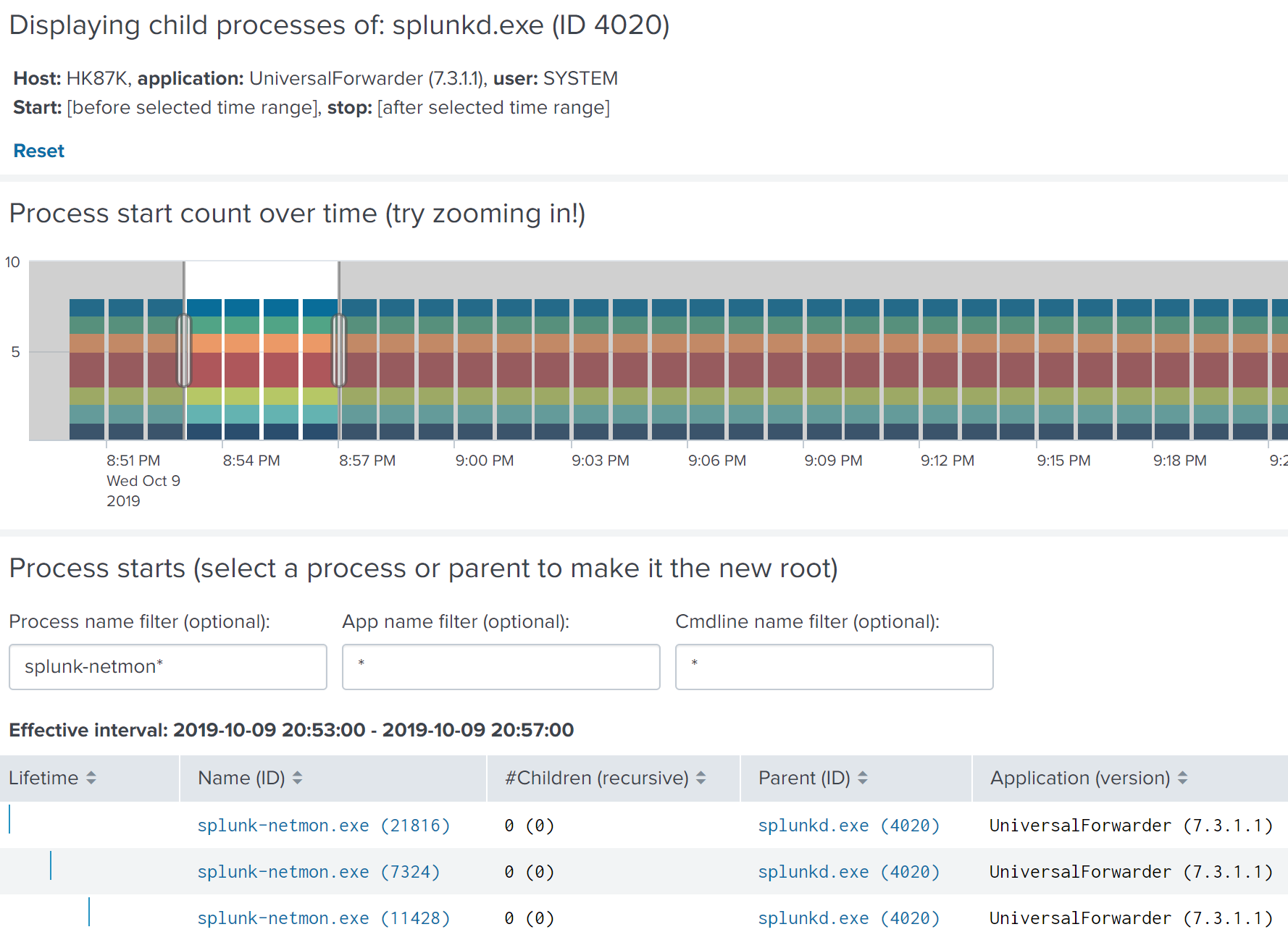Click the 9:15 PM axis label
This screenshot has height=940, width=1288.
tap(1063, 461)
